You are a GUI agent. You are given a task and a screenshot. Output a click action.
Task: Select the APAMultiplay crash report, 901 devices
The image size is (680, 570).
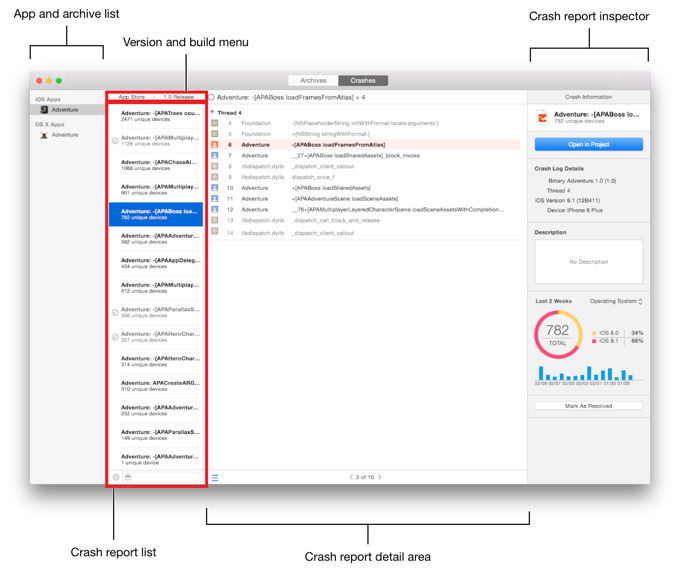[156, 190]
